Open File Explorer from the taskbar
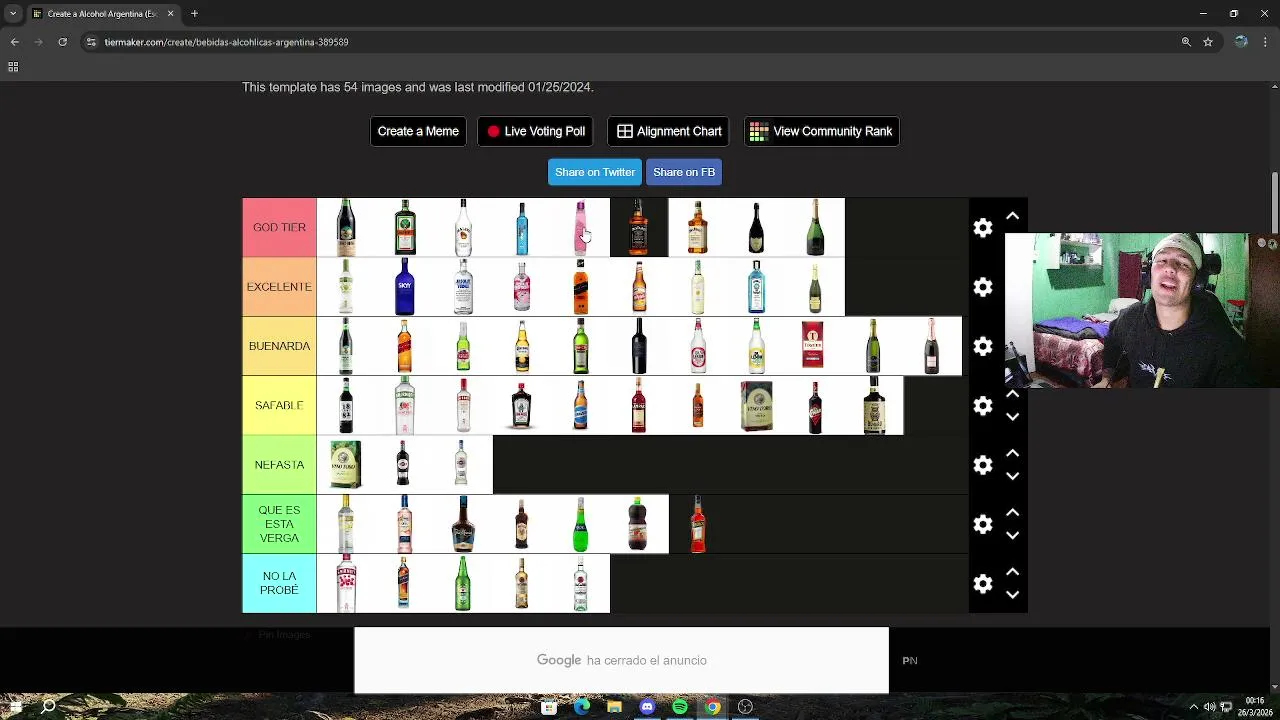1280x720 pixels. tap(614, 707)
